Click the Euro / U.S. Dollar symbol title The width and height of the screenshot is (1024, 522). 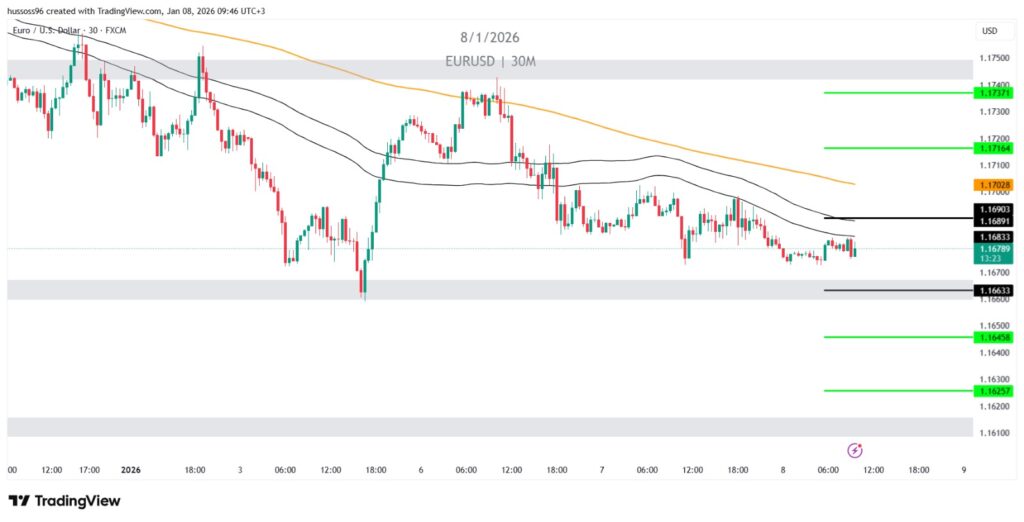58,31
